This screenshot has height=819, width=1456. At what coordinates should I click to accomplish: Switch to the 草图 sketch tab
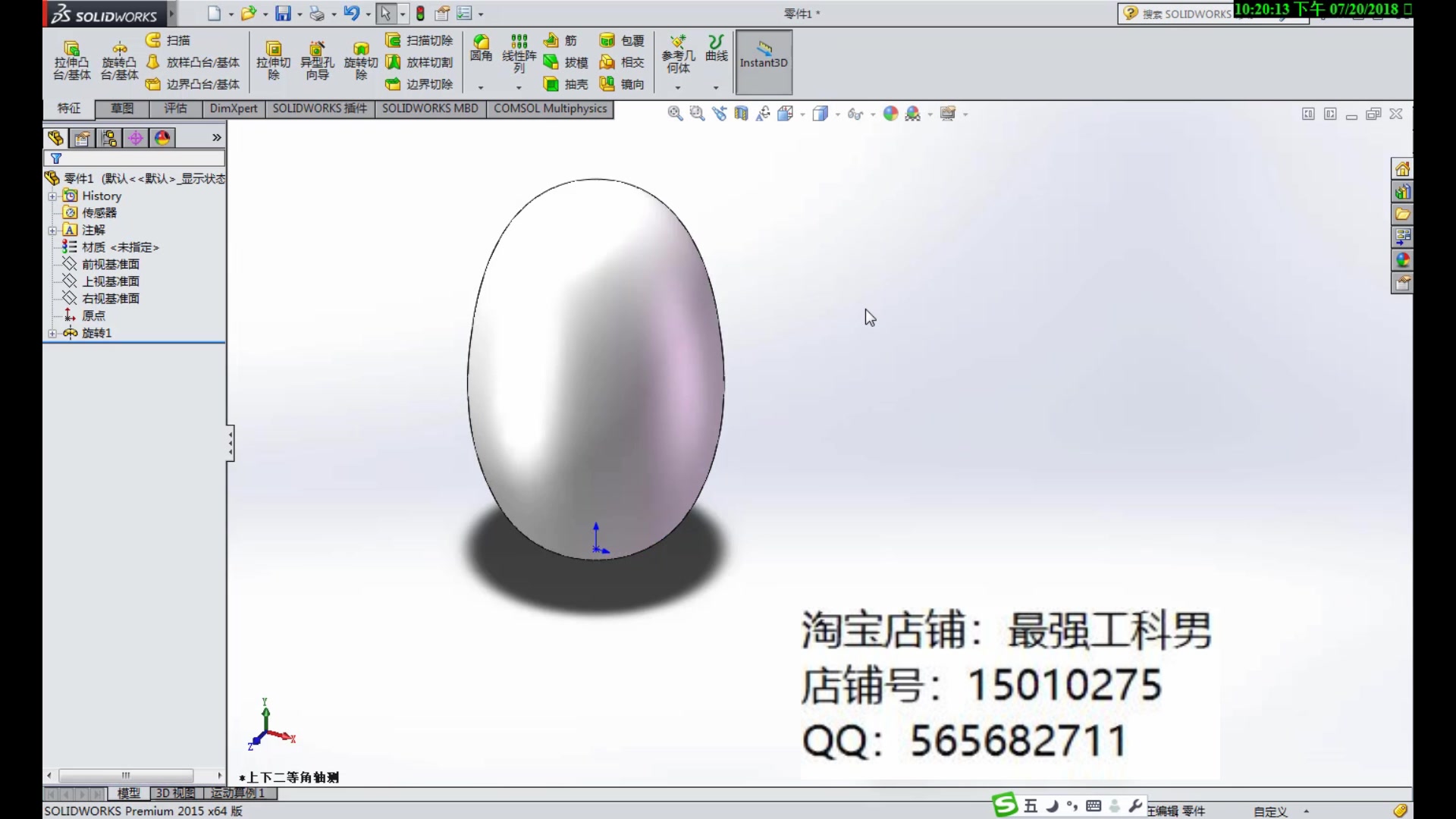(122, 108)
